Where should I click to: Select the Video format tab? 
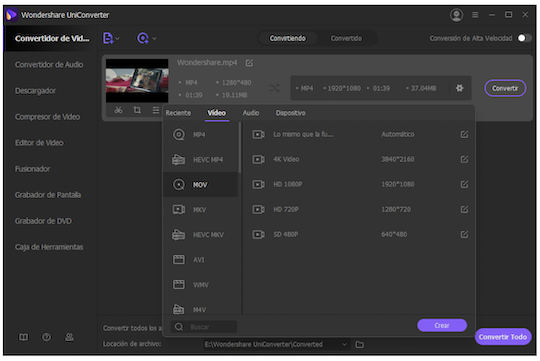tap(217, 113)
